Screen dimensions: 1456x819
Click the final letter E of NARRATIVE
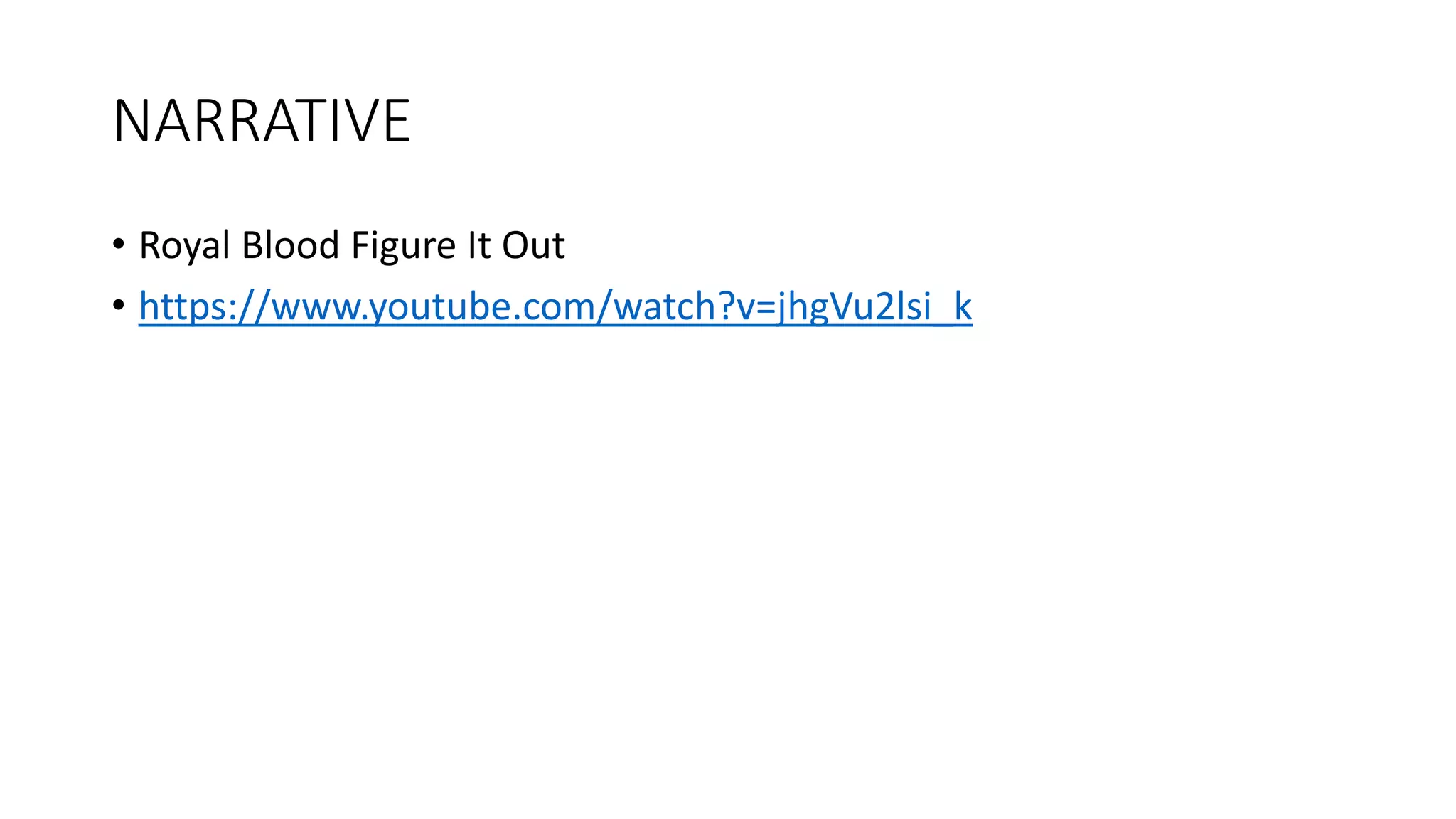[397, 121]
